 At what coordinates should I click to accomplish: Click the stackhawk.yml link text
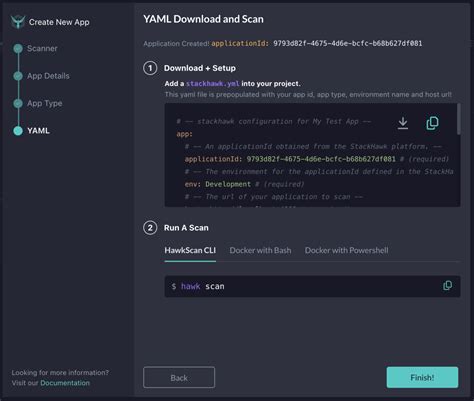[213, 84]
